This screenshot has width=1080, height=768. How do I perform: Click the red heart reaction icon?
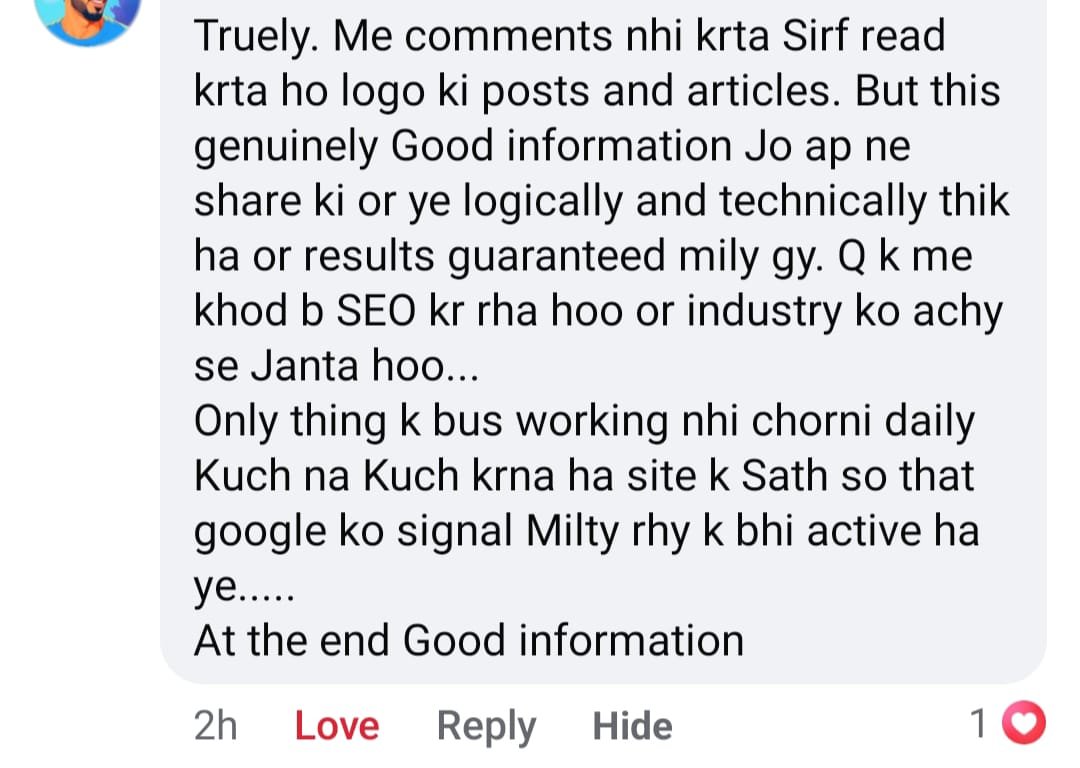[x=1024, y=723]
